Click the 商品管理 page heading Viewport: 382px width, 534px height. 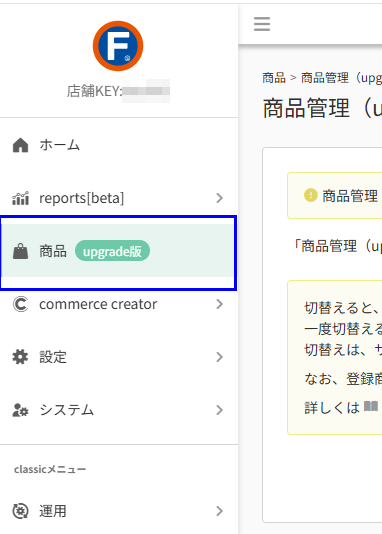coord(322,108)
